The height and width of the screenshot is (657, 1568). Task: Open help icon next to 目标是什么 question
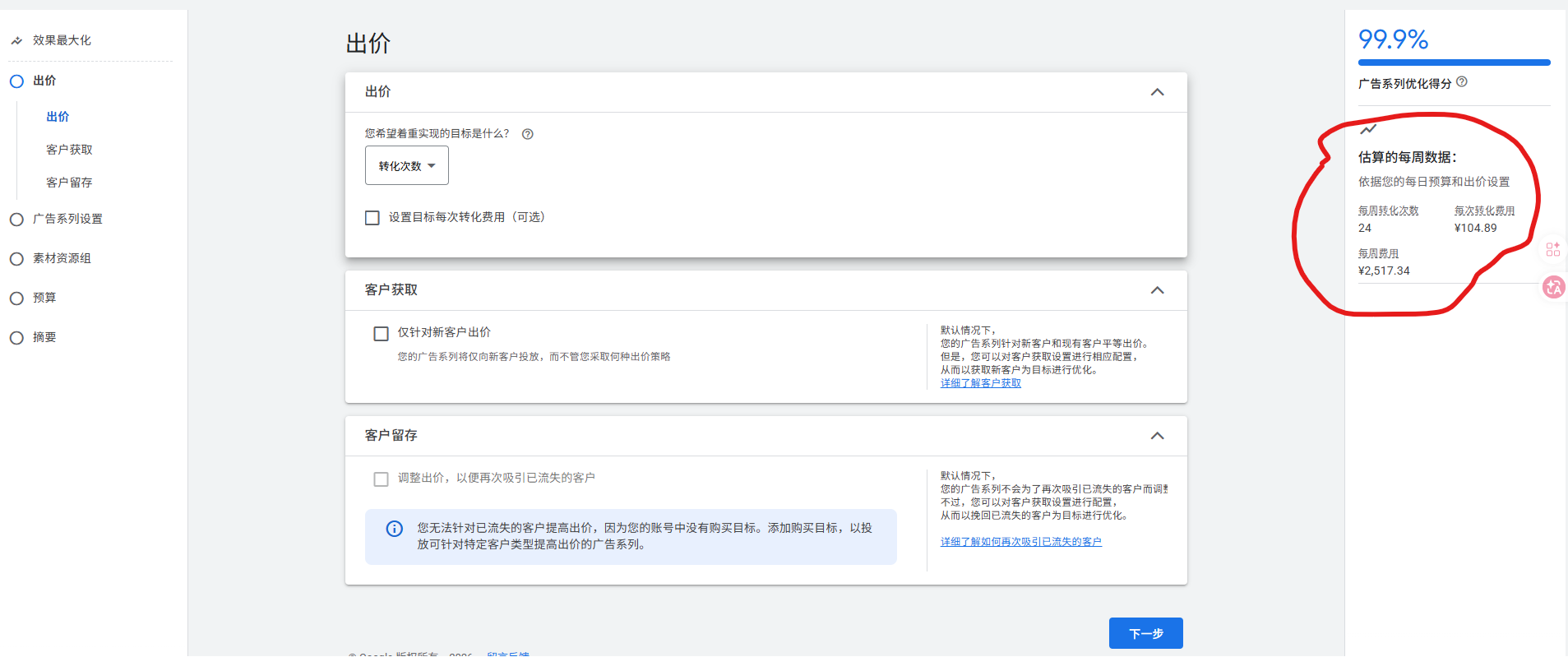pyautogui.click(x=528, y=134)
